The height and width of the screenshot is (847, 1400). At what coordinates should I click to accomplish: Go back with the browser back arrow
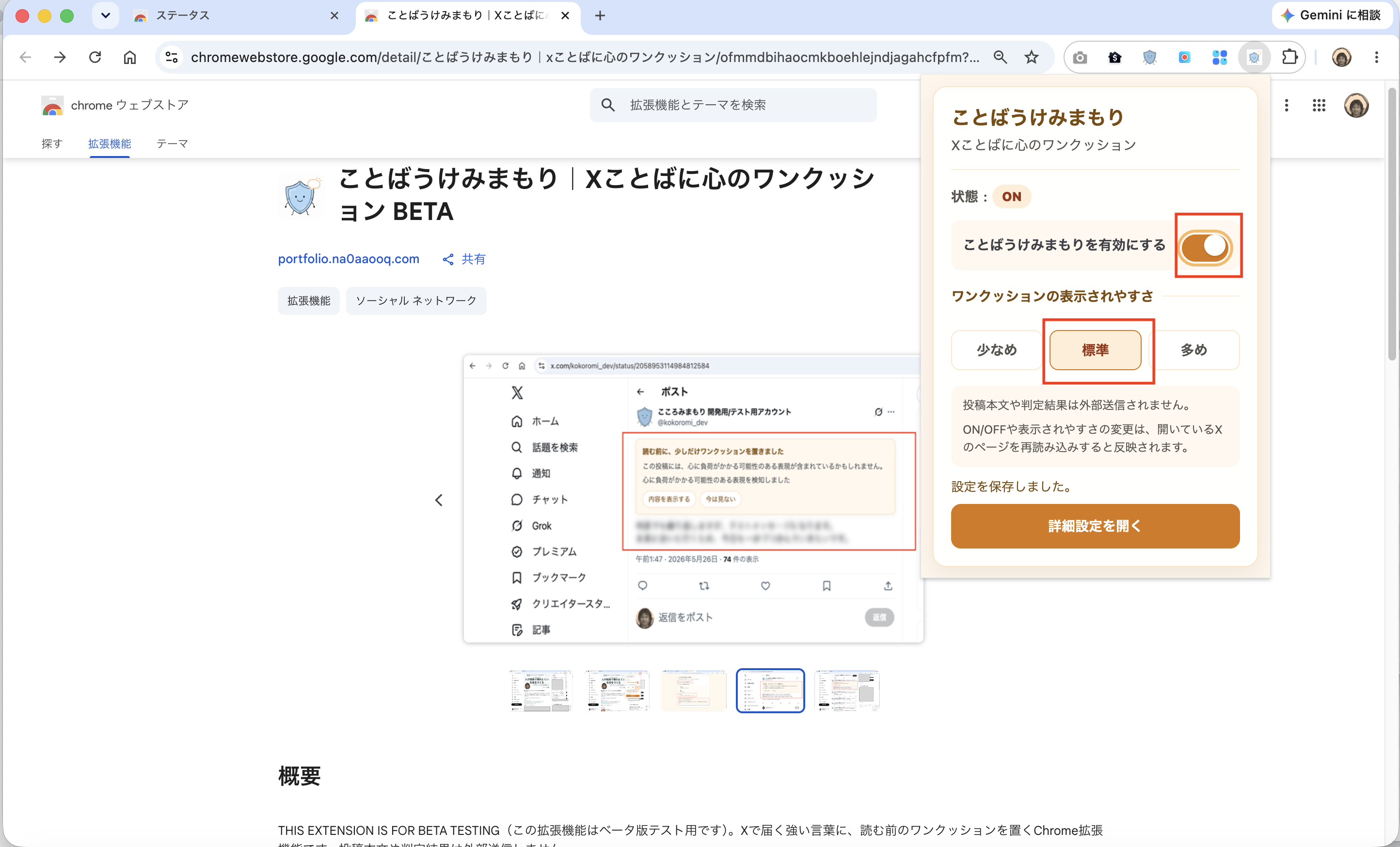pos(25,57)
